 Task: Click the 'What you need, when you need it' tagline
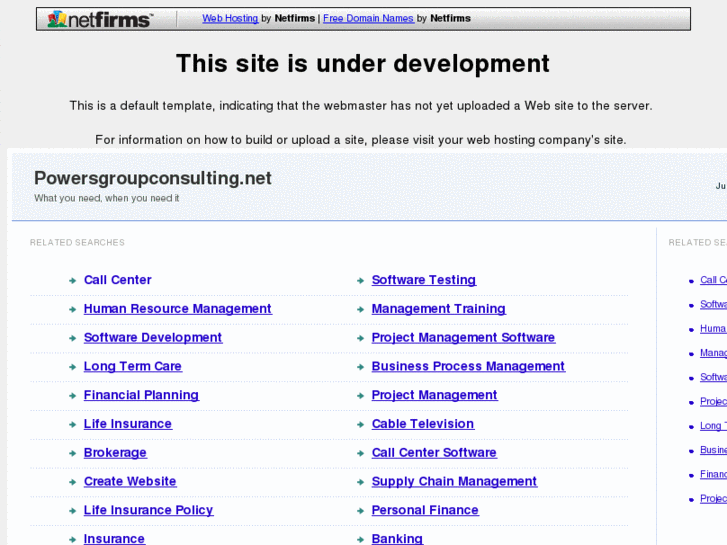[107, 198]
